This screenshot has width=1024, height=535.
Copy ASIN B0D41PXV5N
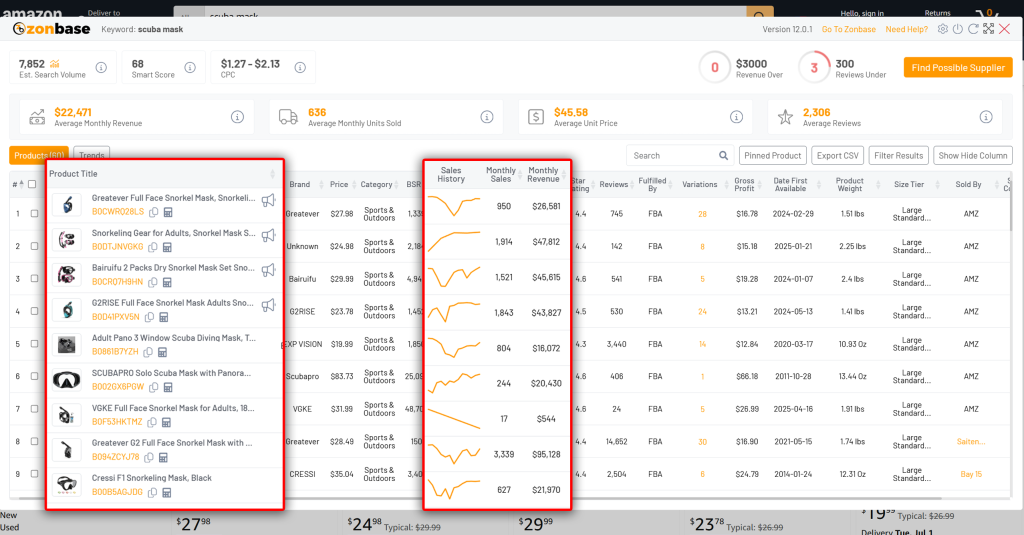pos(149,317)
